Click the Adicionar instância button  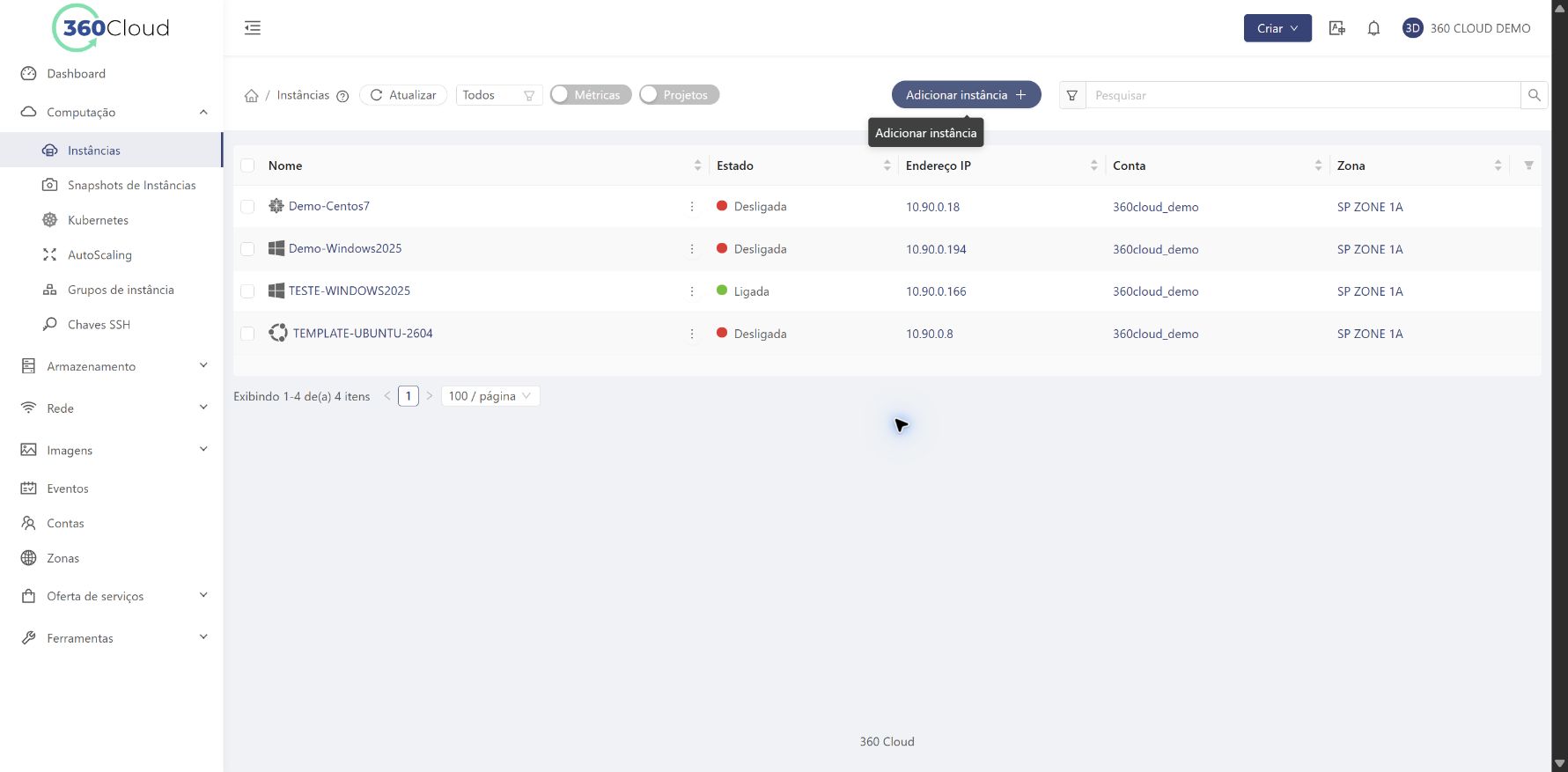[966, 95]
